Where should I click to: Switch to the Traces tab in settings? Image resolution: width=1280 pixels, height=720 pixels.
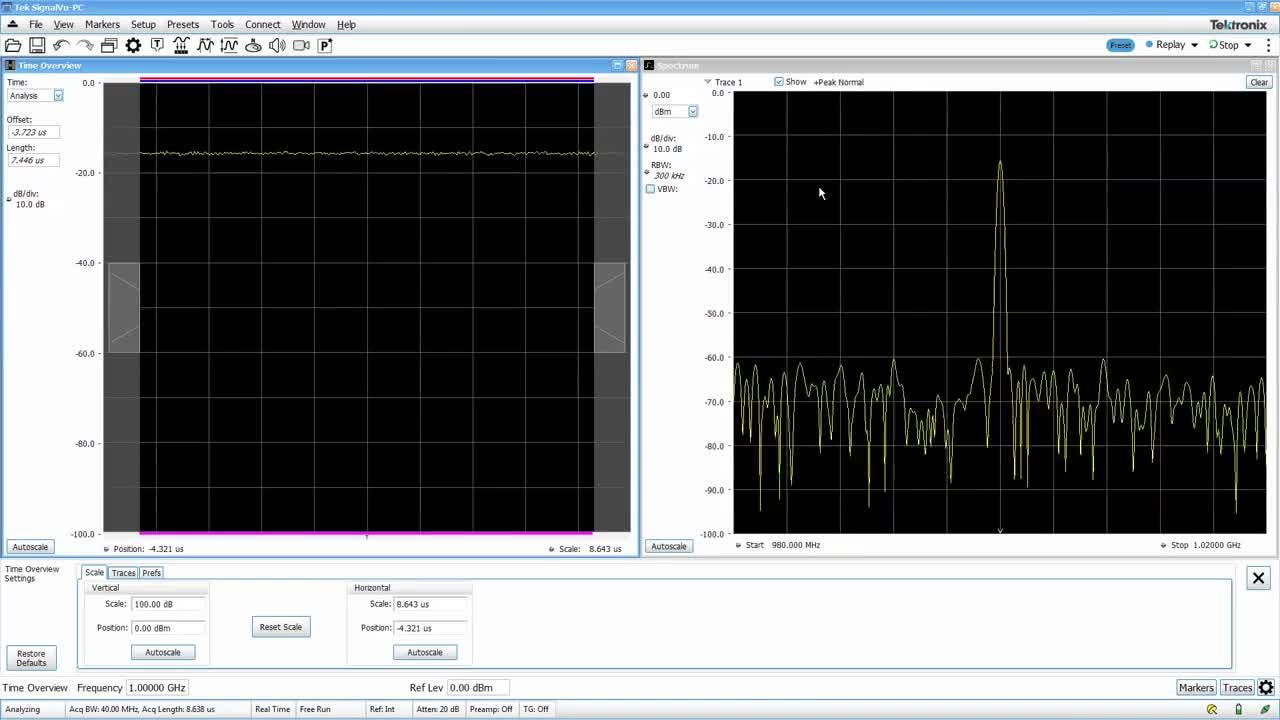[x=123, y=573]
